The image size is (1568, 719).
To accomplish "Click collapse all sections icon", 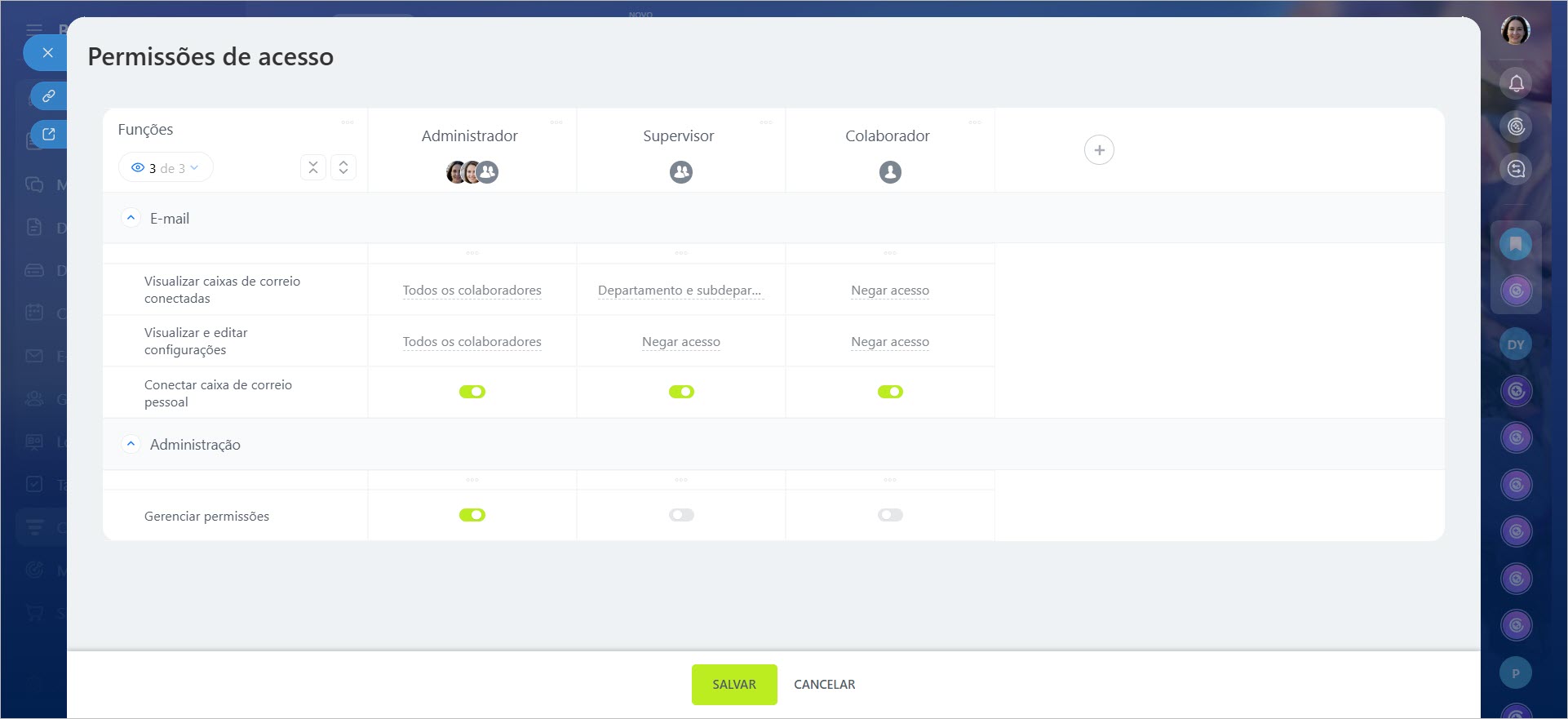I will point(313,167).
